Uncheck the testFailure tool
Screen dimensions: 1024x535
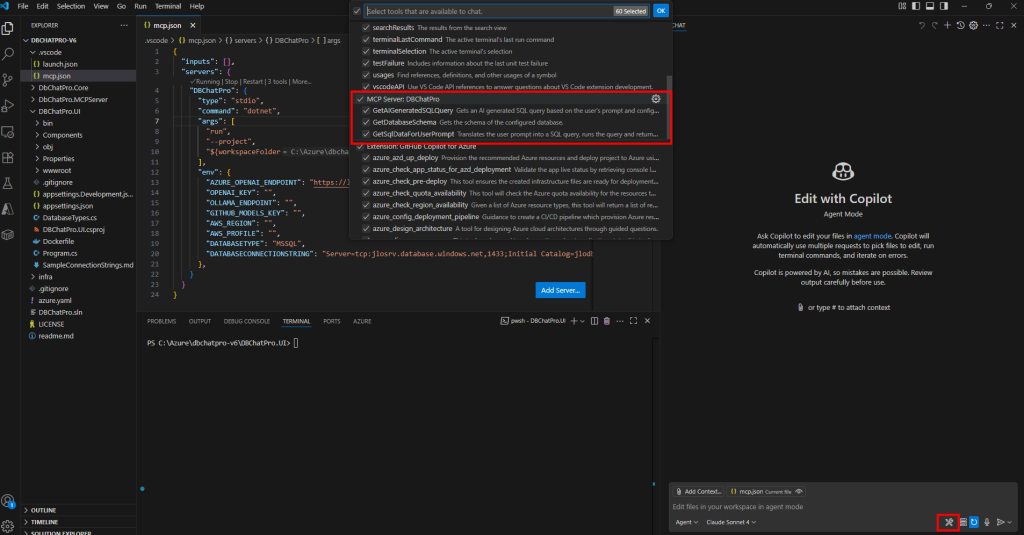tap(366, 63)
